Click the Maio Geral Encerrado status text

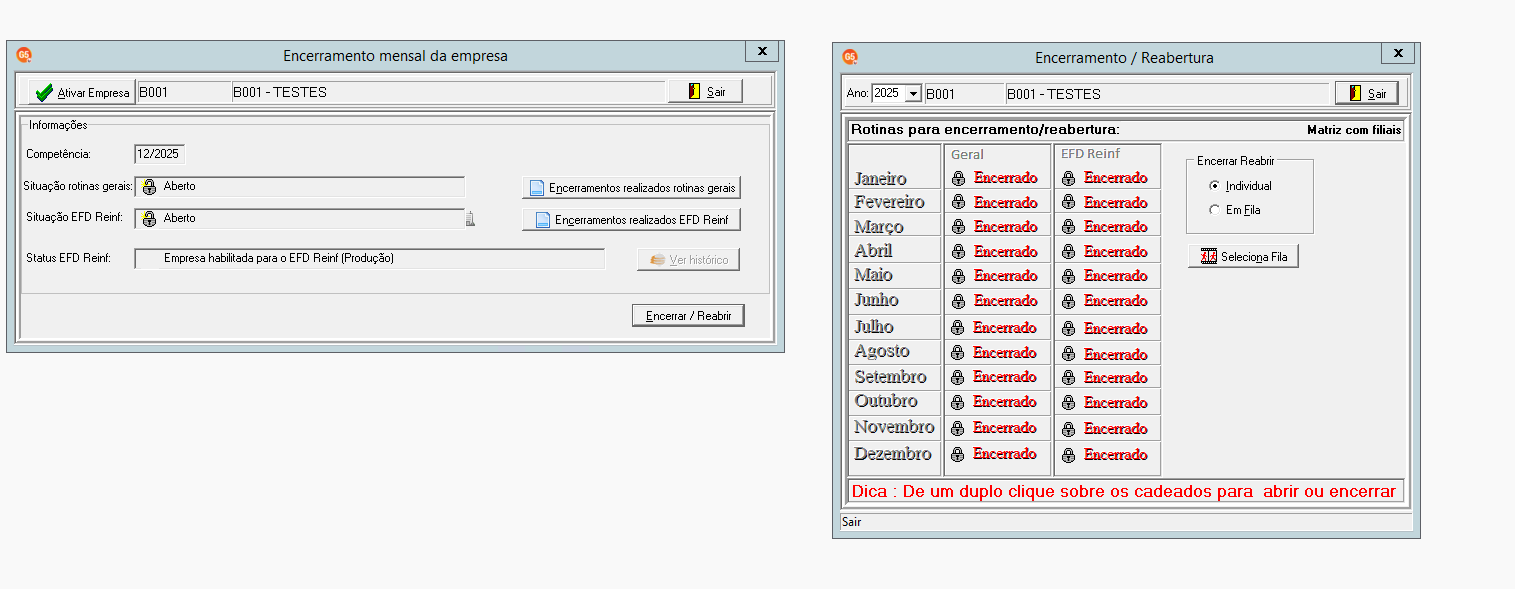[1005, 276]
